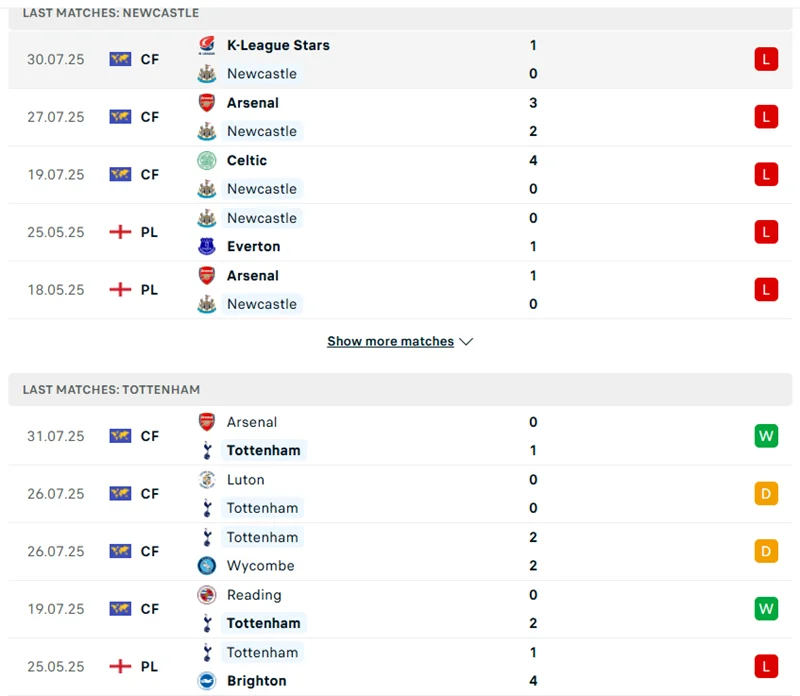This screenshot has width=800, height=696.
Task: Select the Last Matches: Tottenham header
Action: tap(111, 389)
